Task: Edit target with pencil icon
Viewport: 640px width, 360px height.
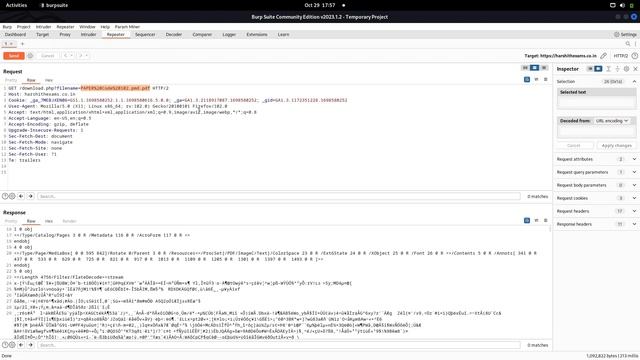Action: pos(603,56)
